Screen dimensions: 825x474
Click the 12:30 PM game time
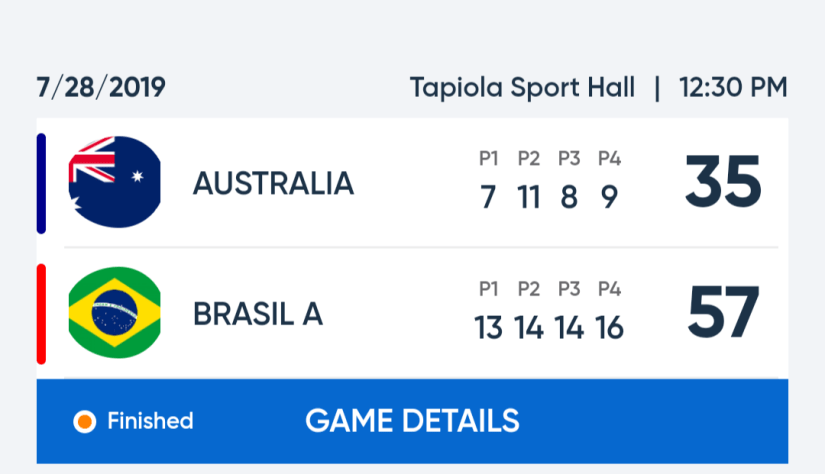pyautogui.click(x=733, y=88)
